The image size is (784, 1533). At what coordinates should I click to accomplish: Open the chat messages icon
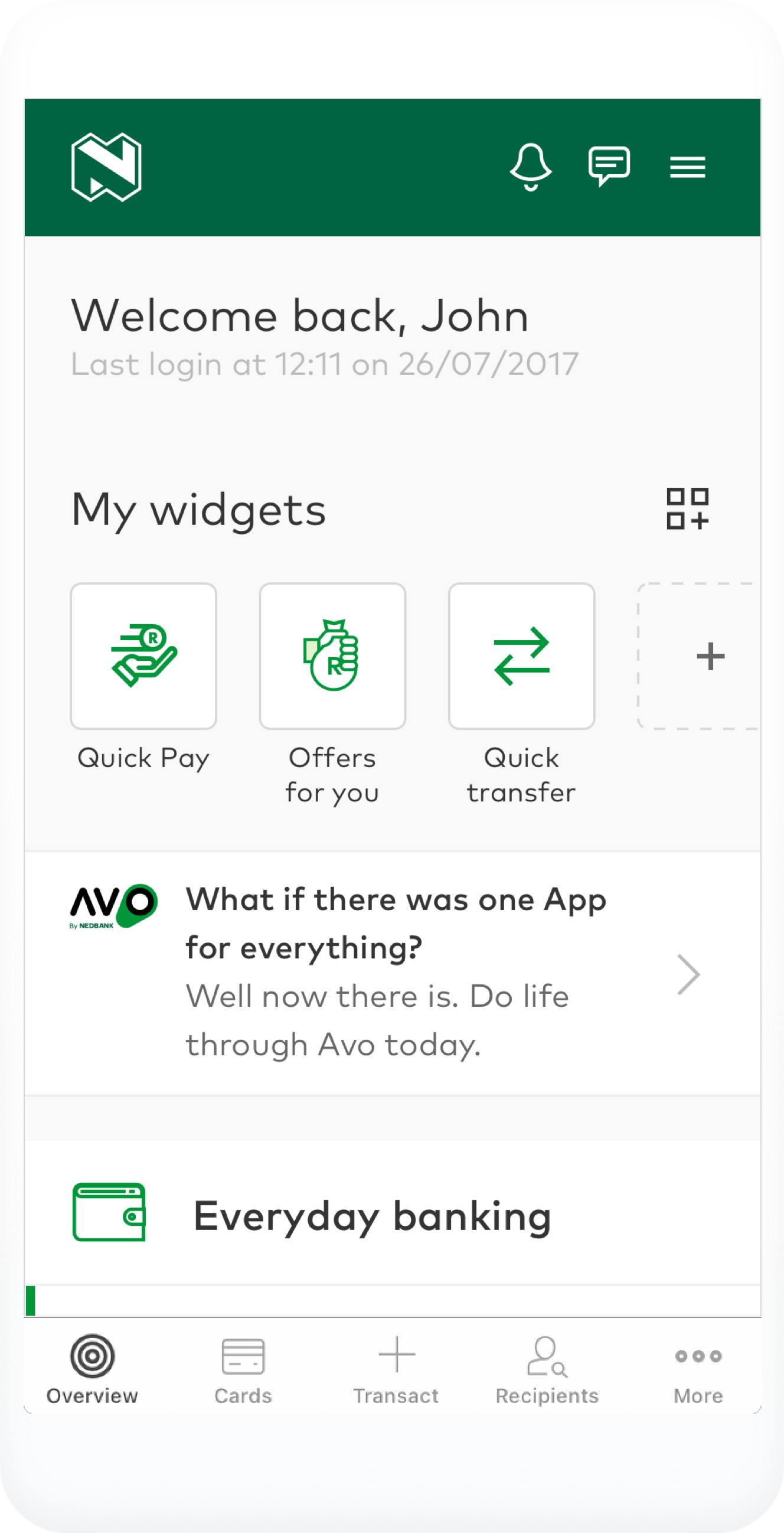(609, 165)
